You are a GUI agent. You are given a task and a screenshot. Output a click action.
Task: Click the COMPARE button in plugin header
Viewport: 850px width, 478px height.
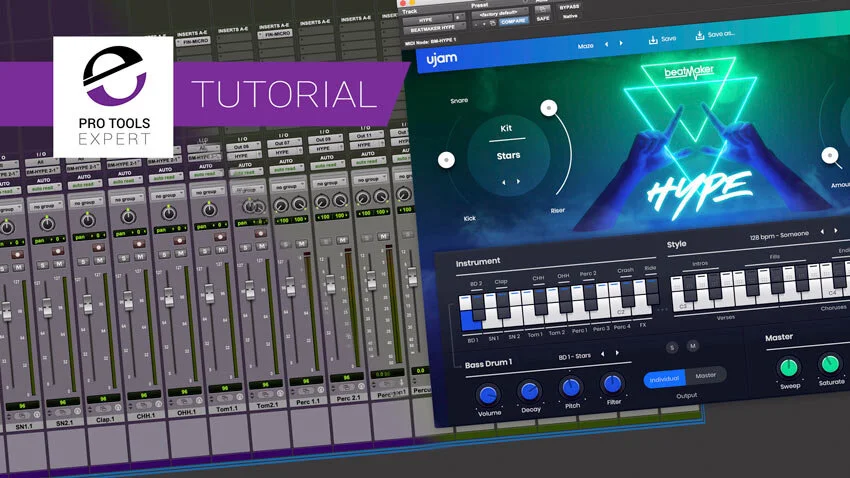[513, 22]
